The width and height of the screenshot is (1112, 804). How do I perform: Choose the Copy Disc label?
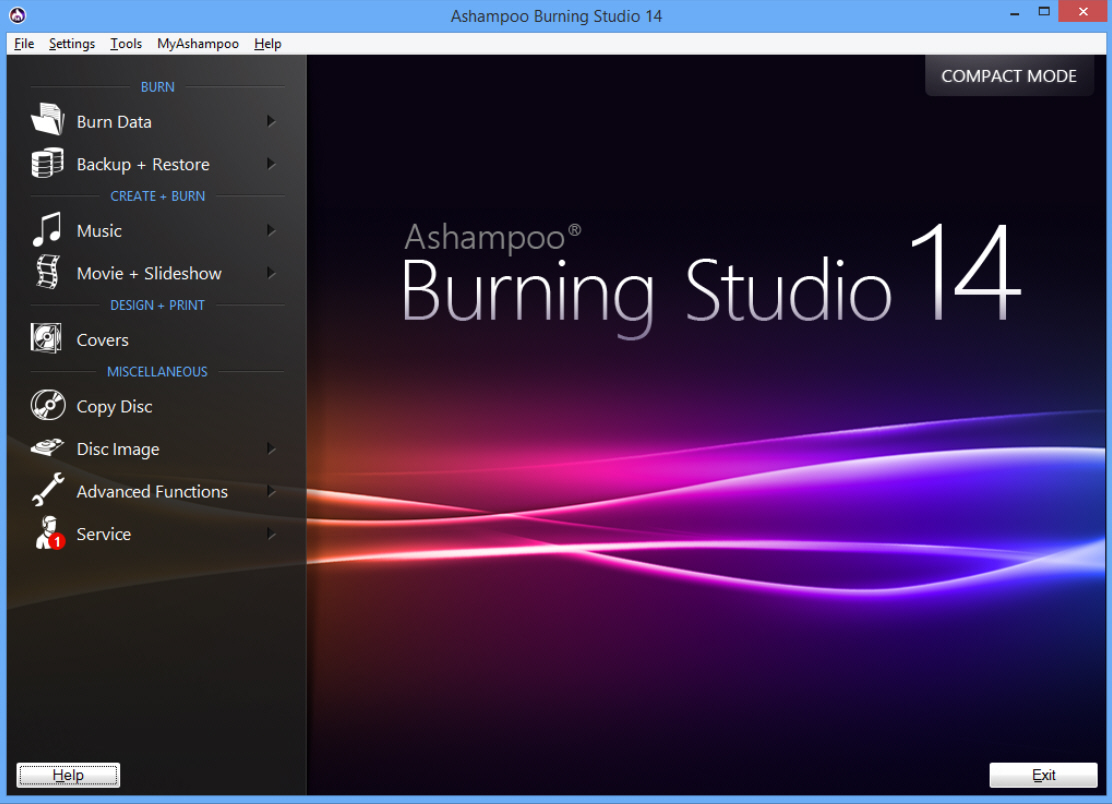click(x=114, y=407)
